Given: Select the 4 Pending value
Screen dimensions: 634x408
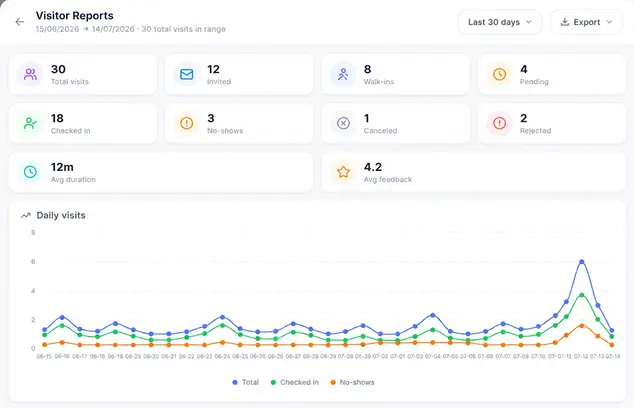Looking at the screenshot, I should [524, 69].
